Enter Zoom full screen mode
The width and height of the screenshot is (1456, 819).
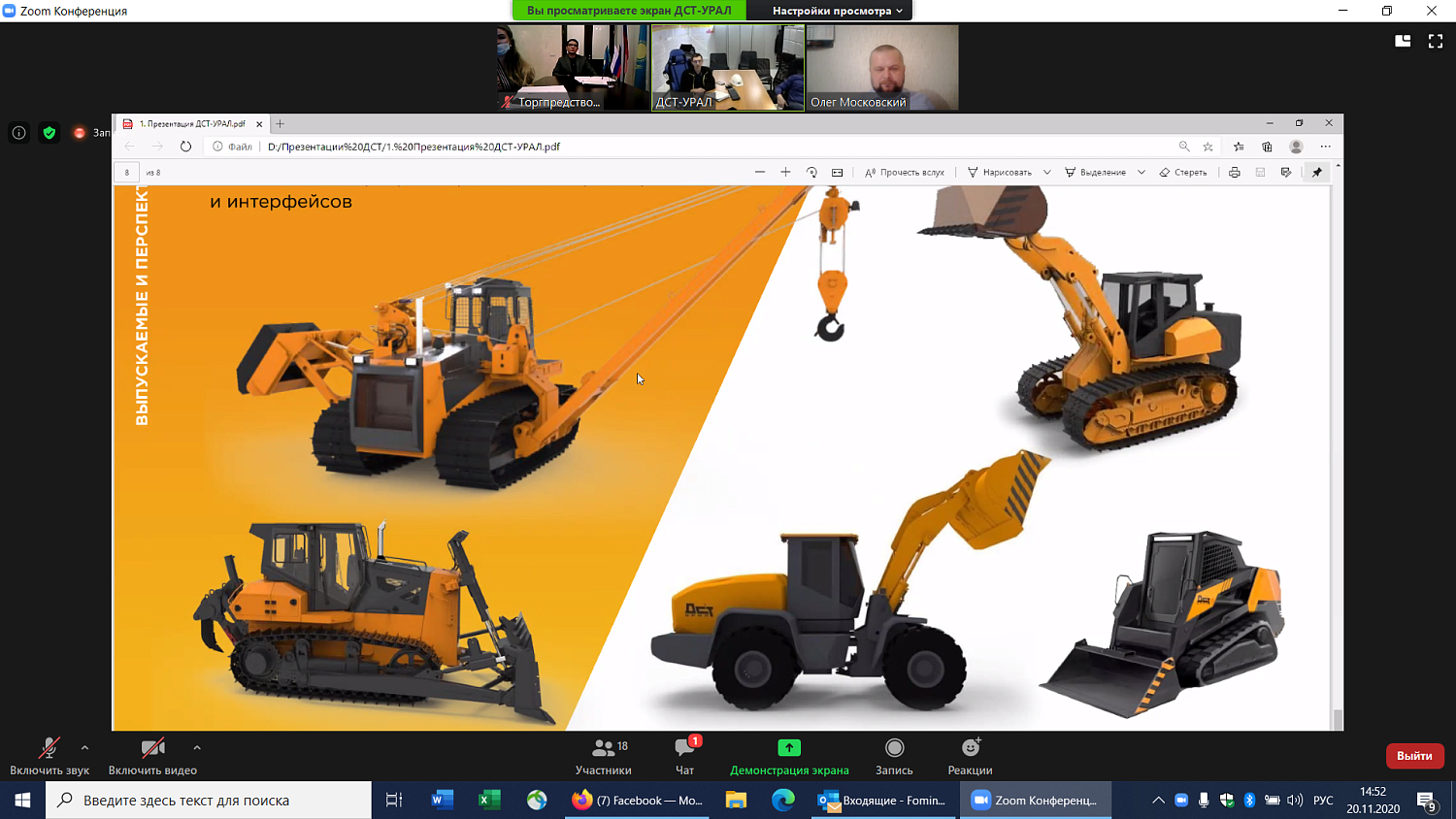pyautogui.click(x=1436, y=41)
